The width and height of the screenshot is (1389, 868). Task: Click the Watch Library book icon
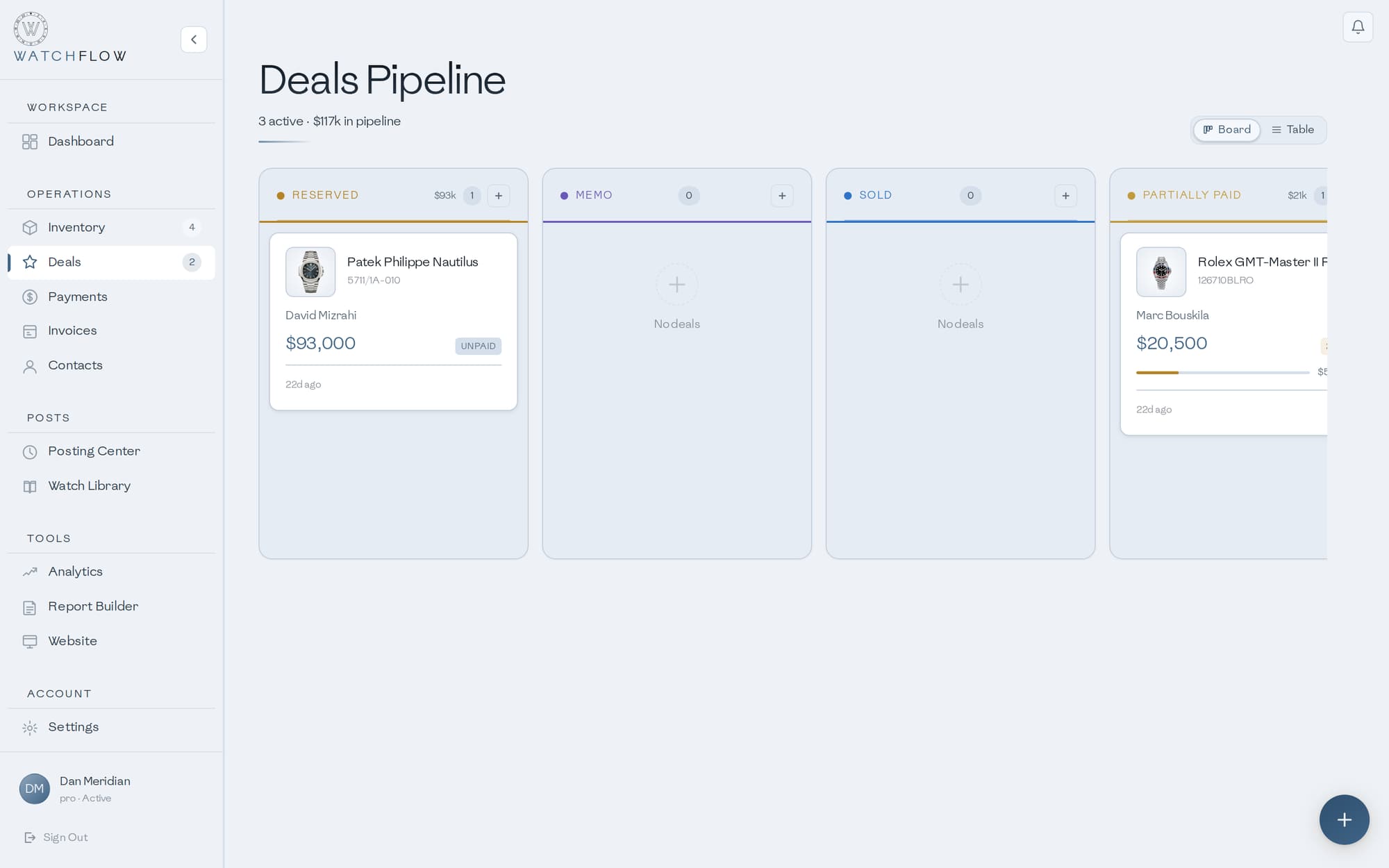pyautogui.click(x=30, y=486)
